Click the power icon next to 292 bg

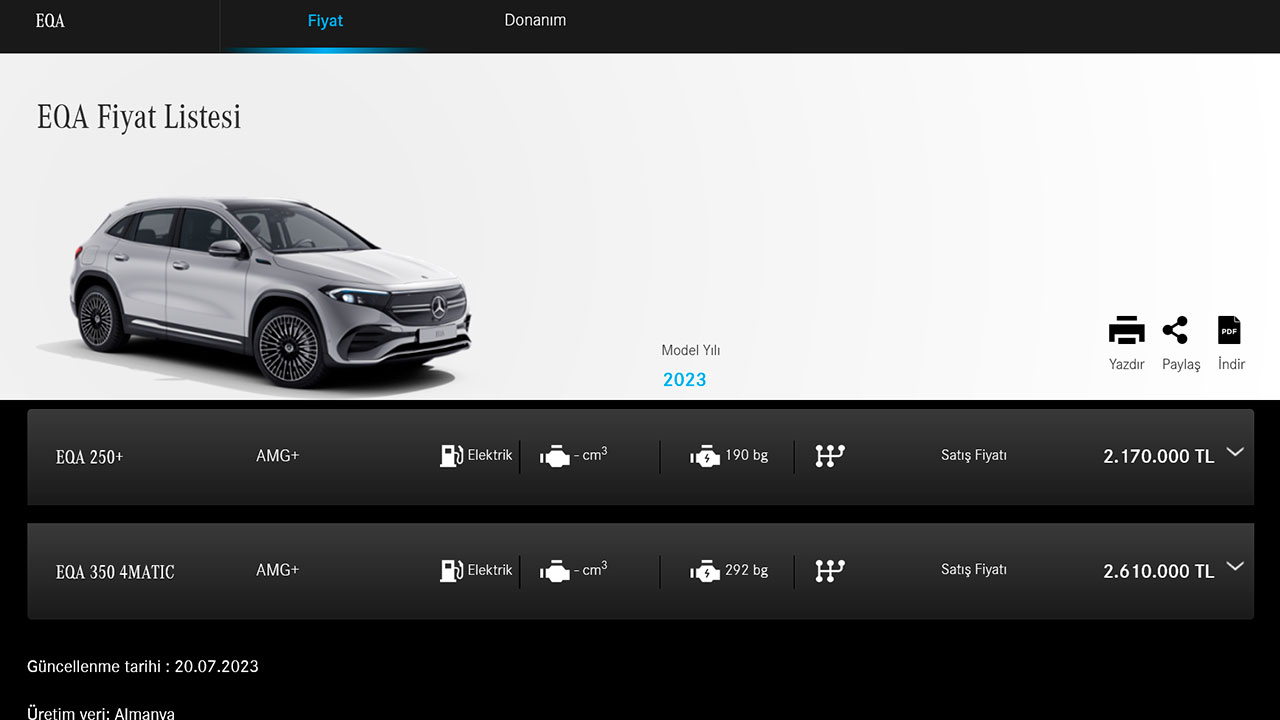pyautogui.click(x=704, y=572)
